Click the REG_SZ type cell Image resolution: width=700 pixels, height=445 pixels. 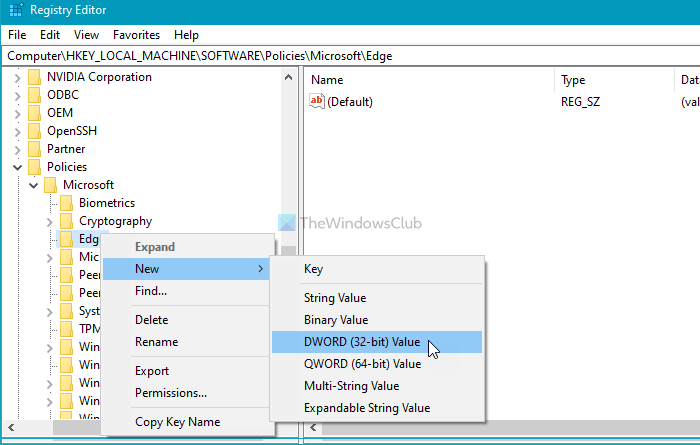(580, 102)
